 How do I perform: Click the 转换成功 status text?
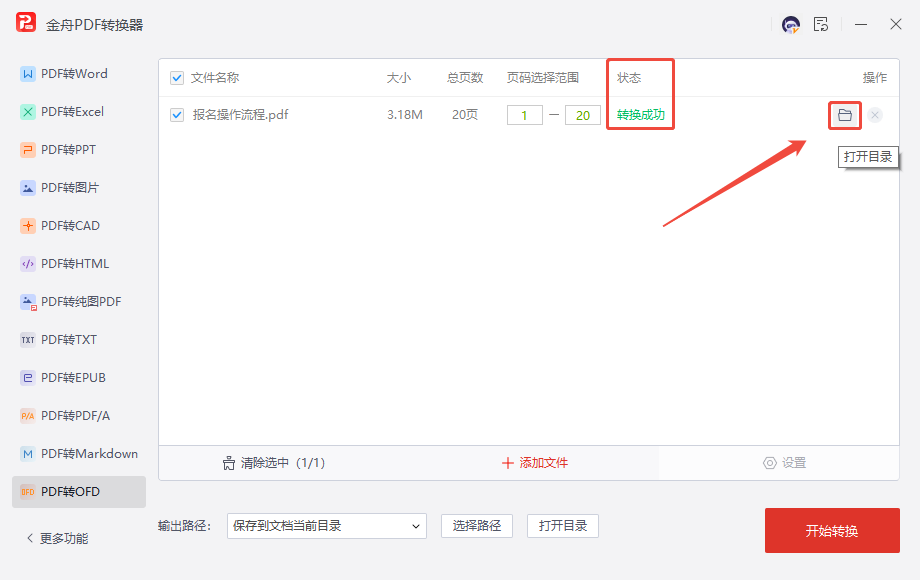(x=641, y=115)
